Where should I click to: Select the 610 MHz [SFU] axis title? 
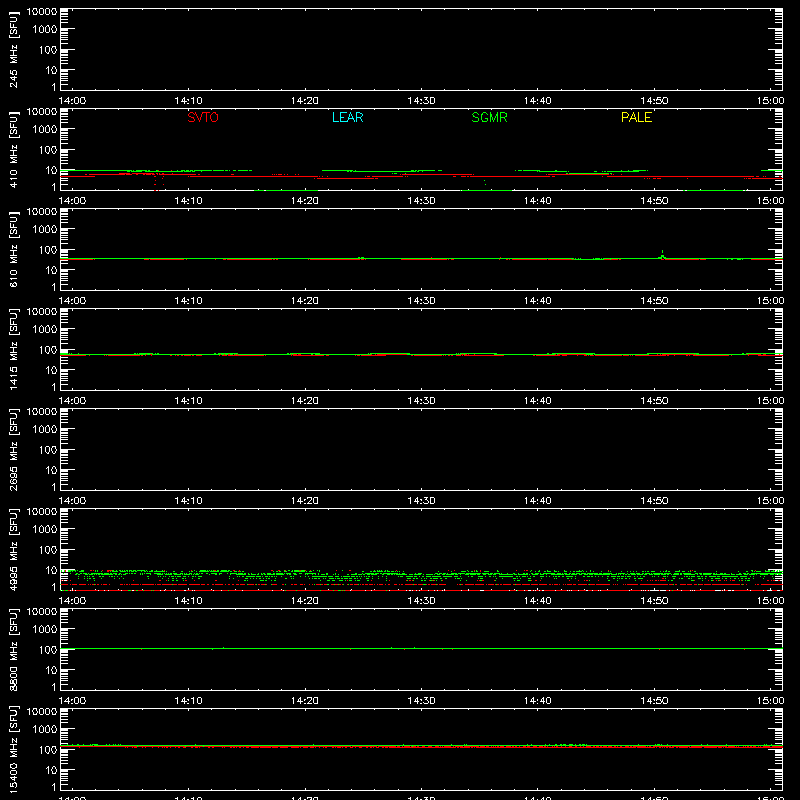[x=13, y=249]
